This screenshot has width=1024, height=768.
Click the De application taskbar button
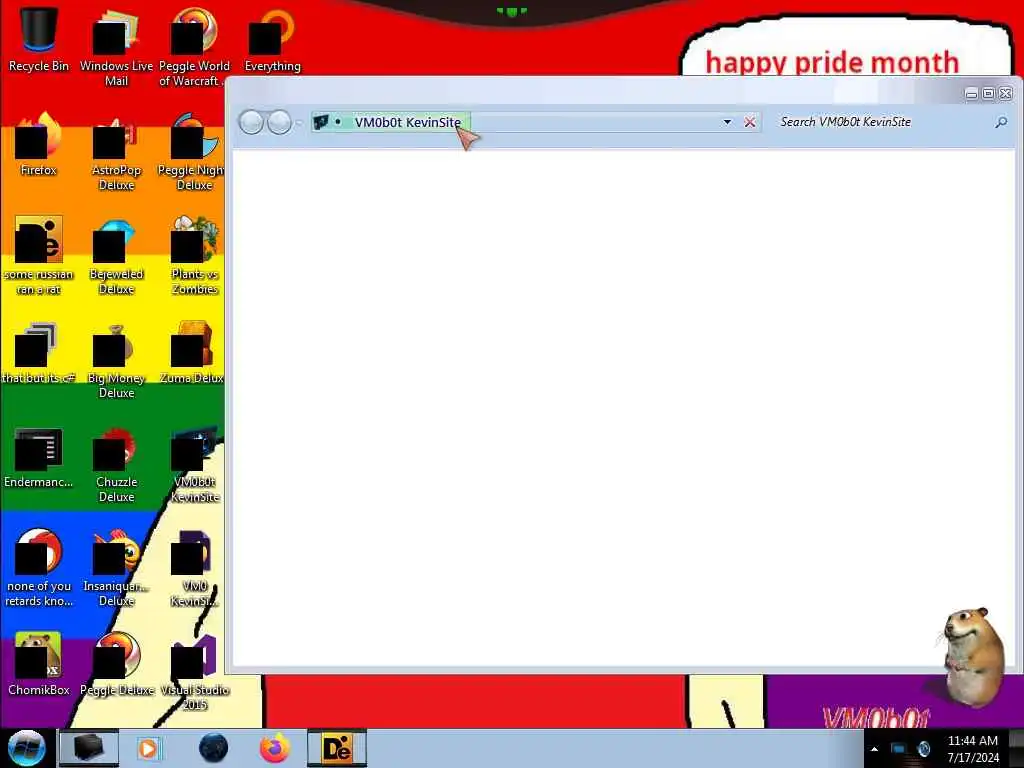click(336, 748)
